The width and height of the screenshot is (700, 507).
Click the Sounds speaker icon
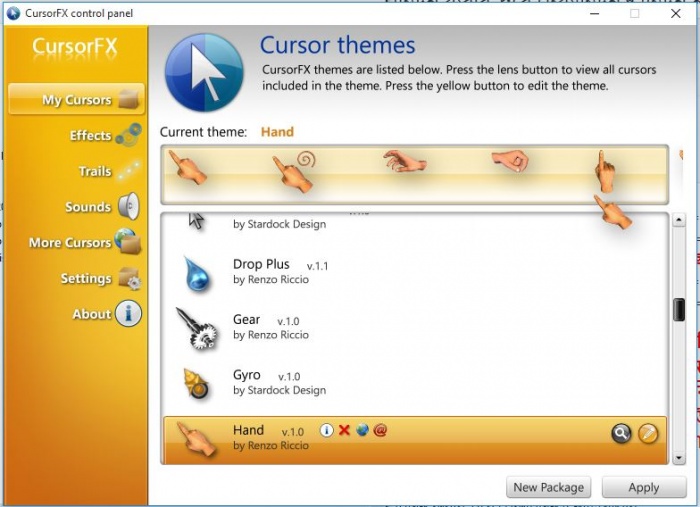click(x=129, y=206)
